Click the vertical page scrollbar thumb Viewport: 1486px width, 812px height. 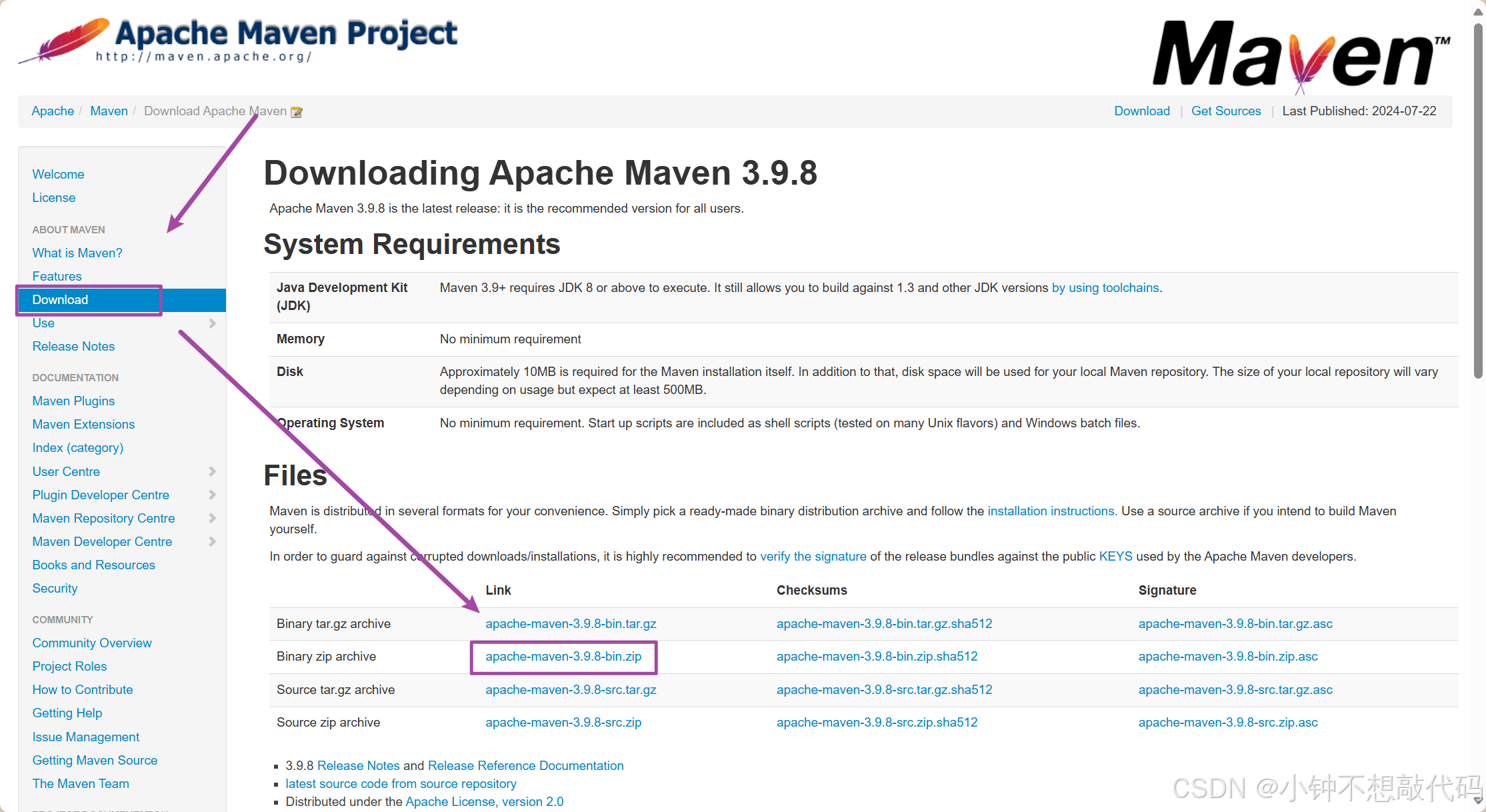point(1478,200)
